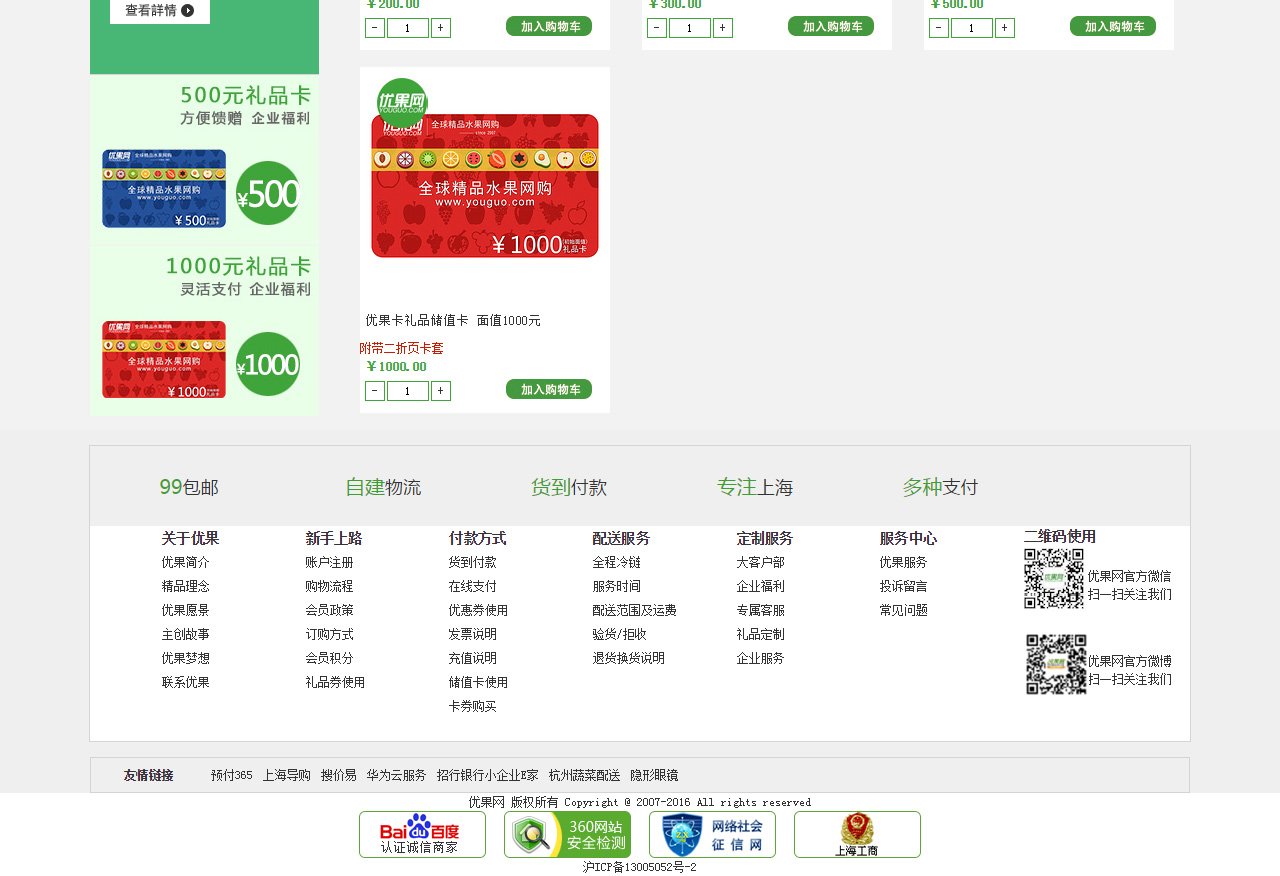Image resolution: width=1280 pixels, height=876 pixels.
Task: Open the 全程冷链 delivery service link
Action: (616, 563)
